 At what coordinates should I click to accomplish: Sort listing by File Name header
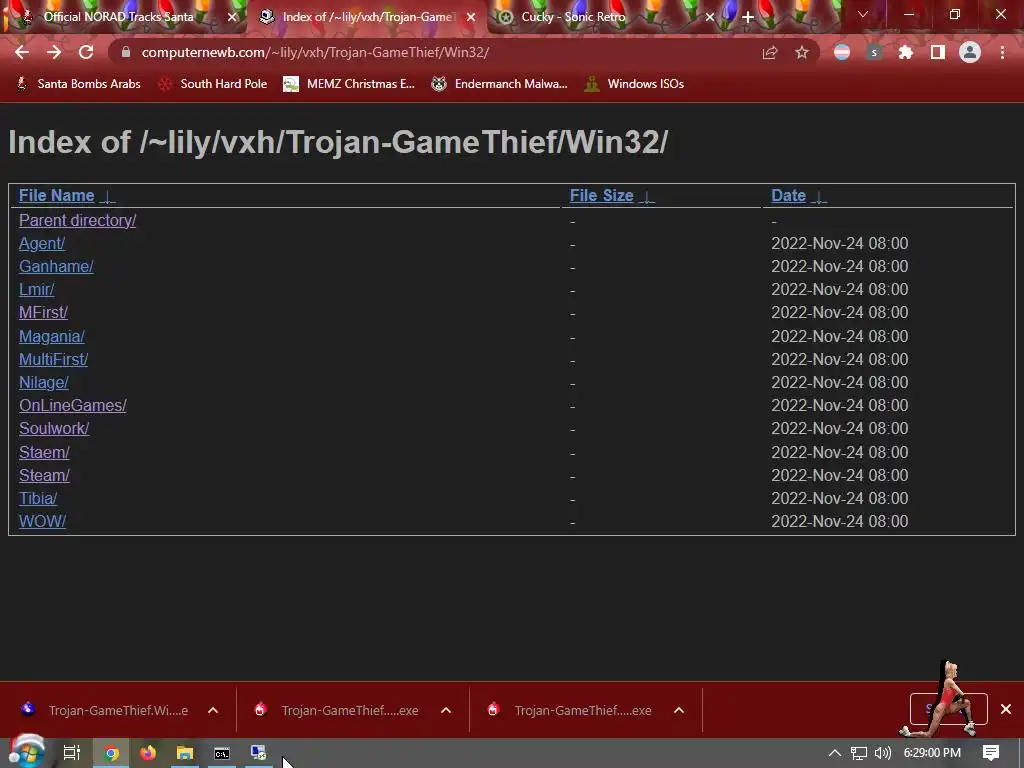tap(56, 195)
